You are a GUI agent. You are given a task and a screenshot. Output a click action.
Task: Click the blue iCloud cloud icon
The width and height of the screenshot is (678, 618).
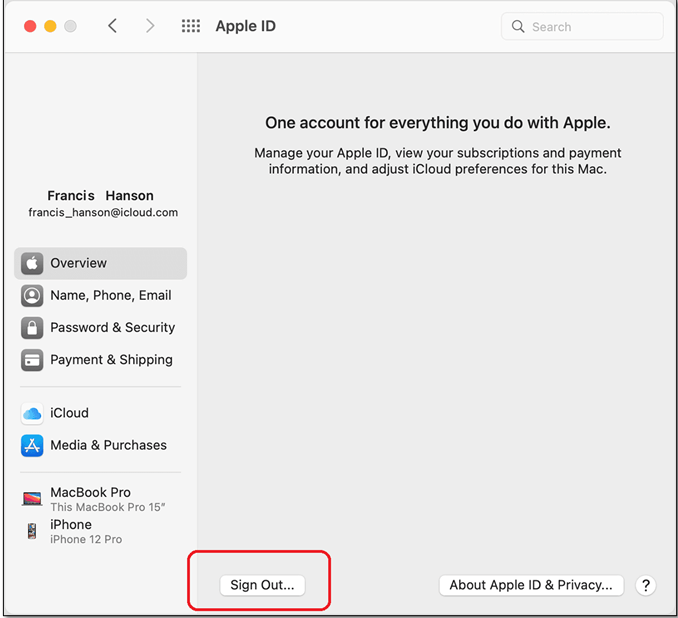click(32, 413)
